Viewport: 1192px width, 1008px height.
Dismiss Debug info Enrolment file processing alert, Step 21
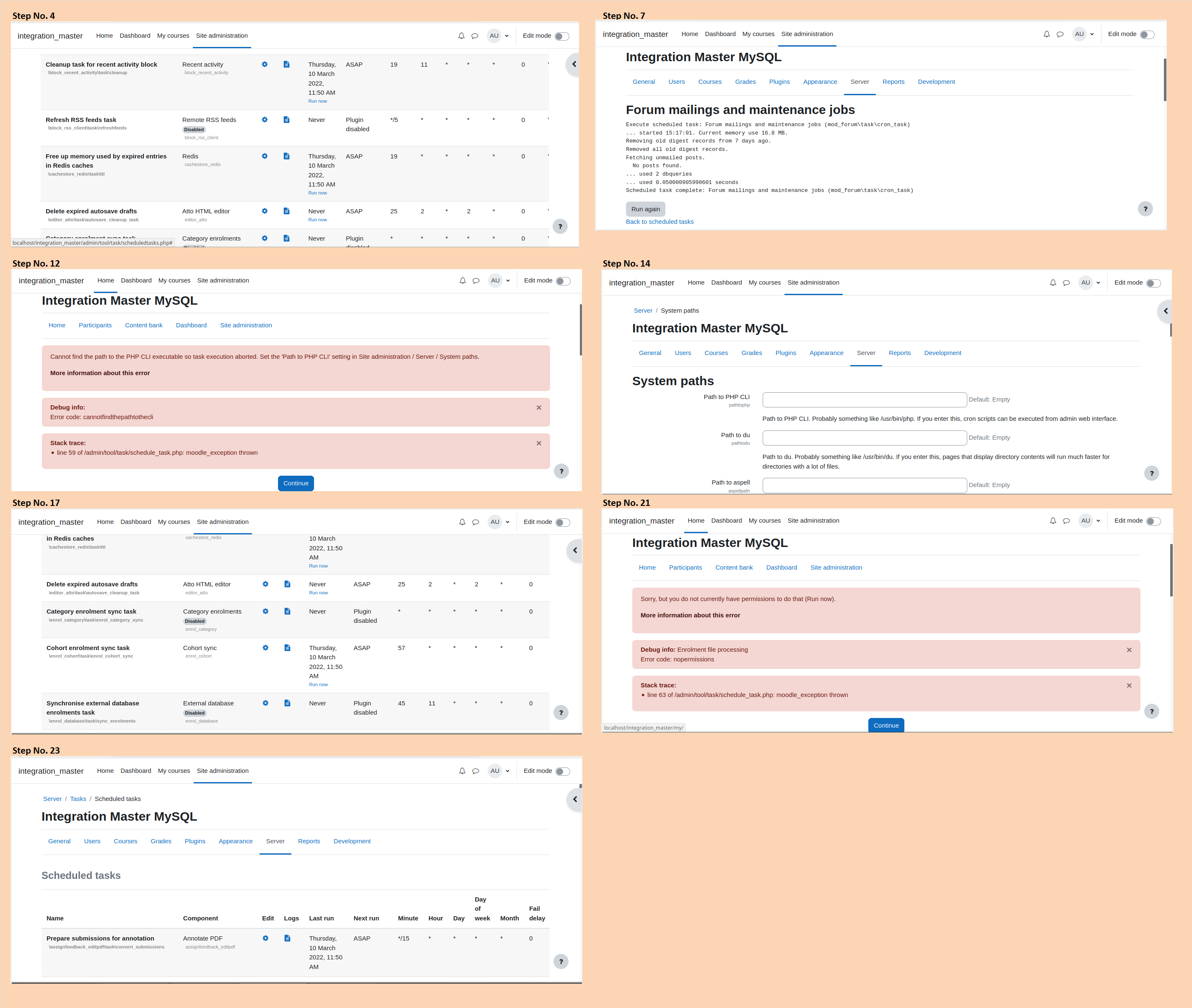pyautogui.click(x=1129, y=650)
